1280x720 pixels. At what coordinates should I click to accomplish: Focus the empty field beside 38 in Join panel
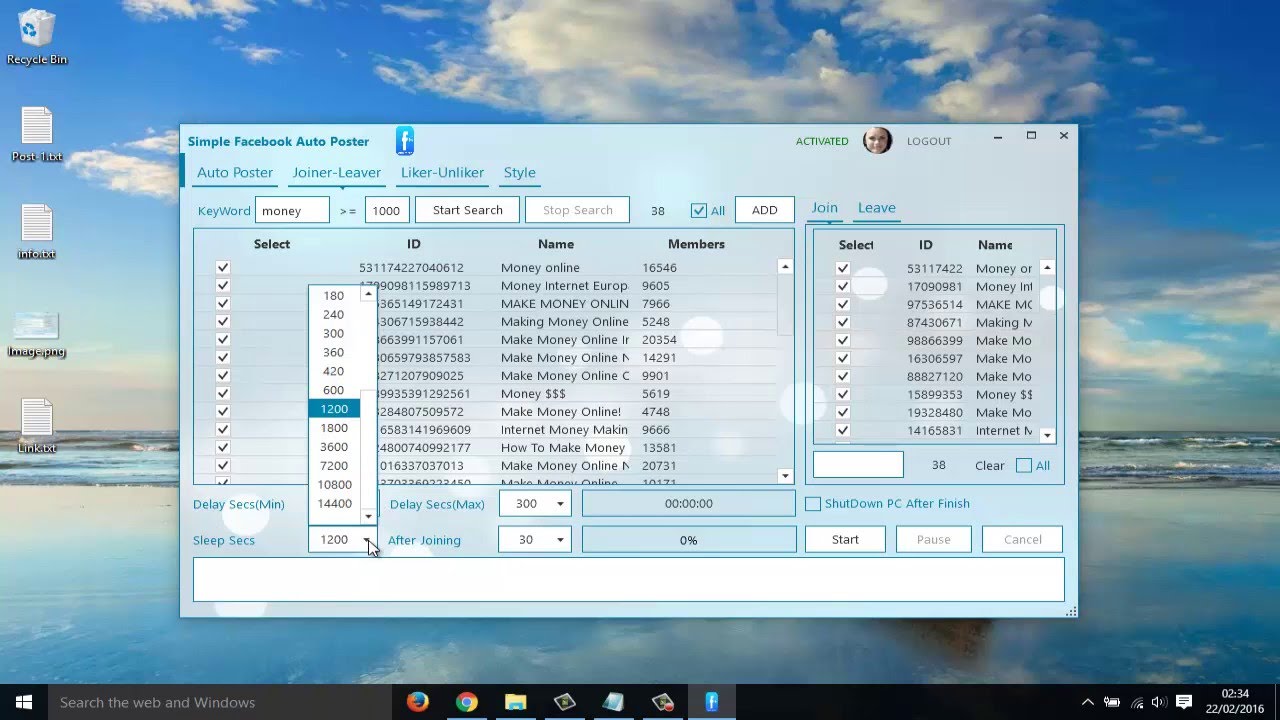pyautogui.click(x=858, y=465)
